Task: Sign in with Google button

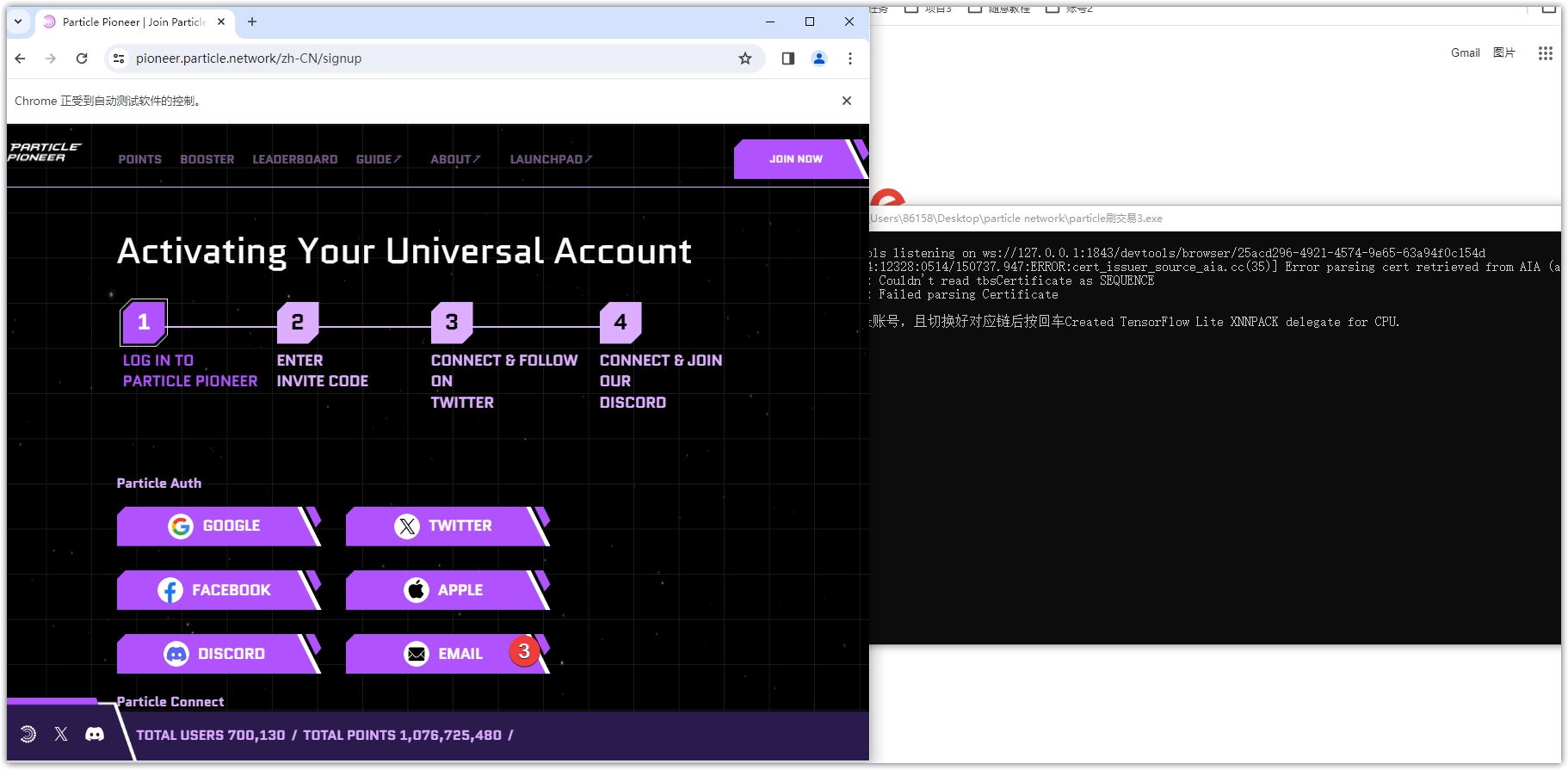Action: (x=215, y=526)
